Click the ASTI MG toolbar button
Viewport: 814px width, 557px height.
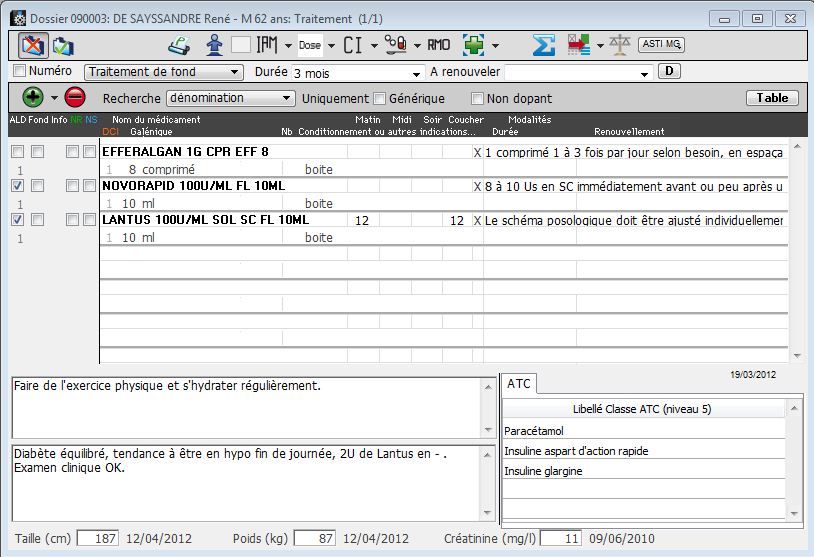(x=661, y=44)
